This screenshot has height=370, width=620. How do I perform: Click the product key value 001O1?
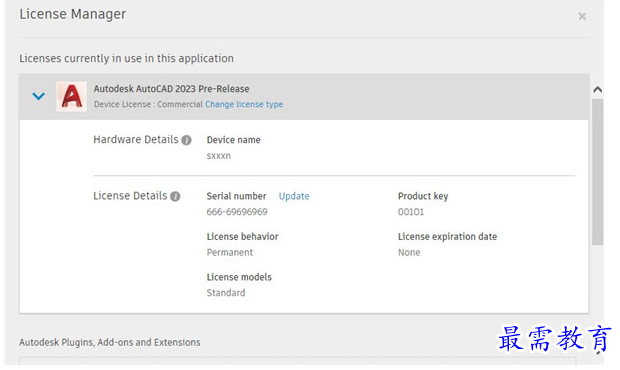411,212
